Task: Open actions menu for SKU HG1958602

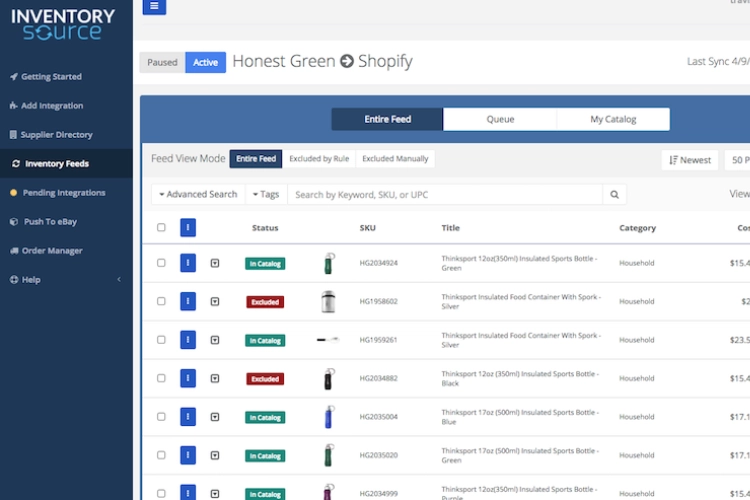Action: [x=188, y=301]
